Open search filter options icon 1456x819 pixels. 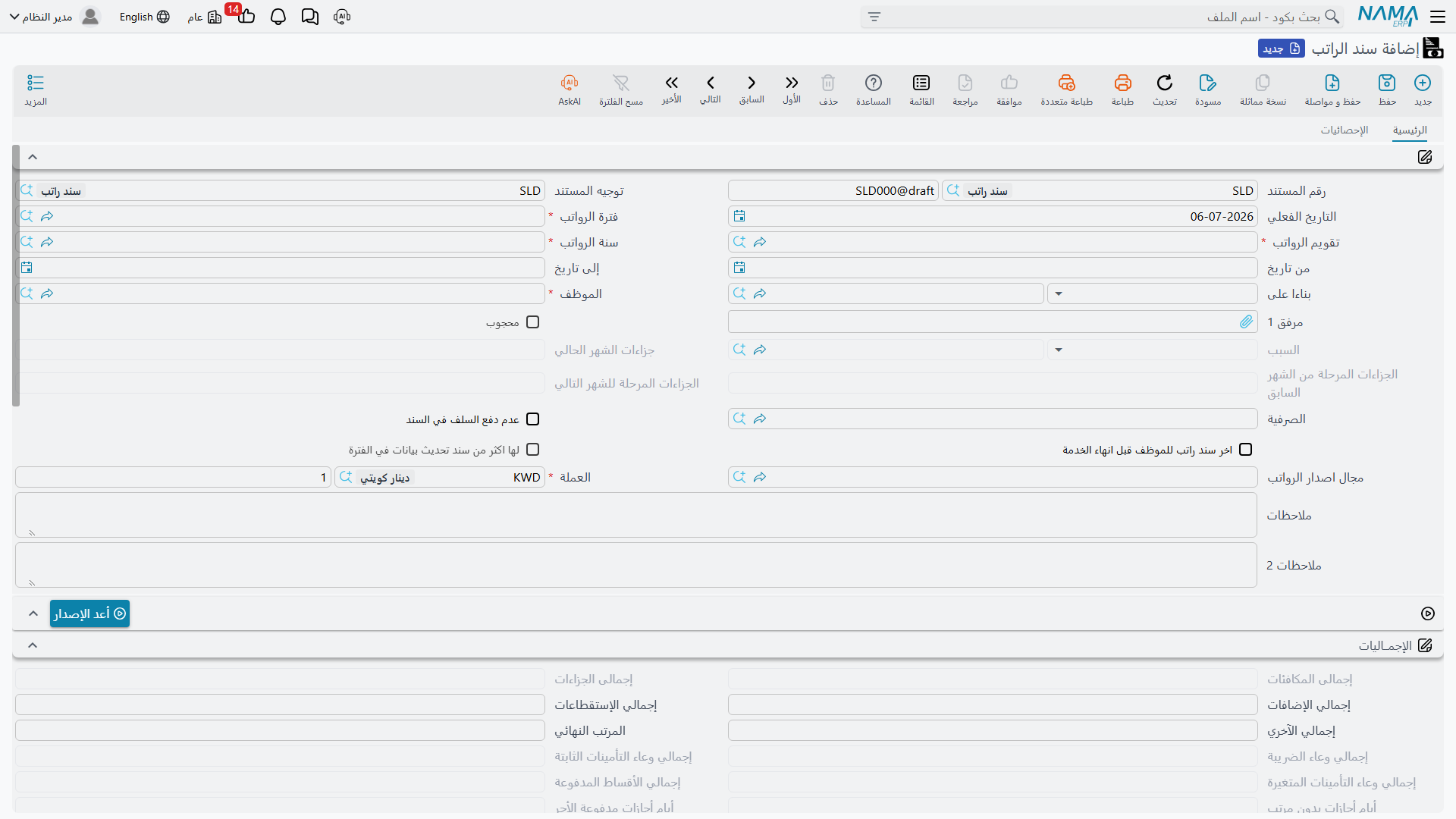[x=874, y=17]
